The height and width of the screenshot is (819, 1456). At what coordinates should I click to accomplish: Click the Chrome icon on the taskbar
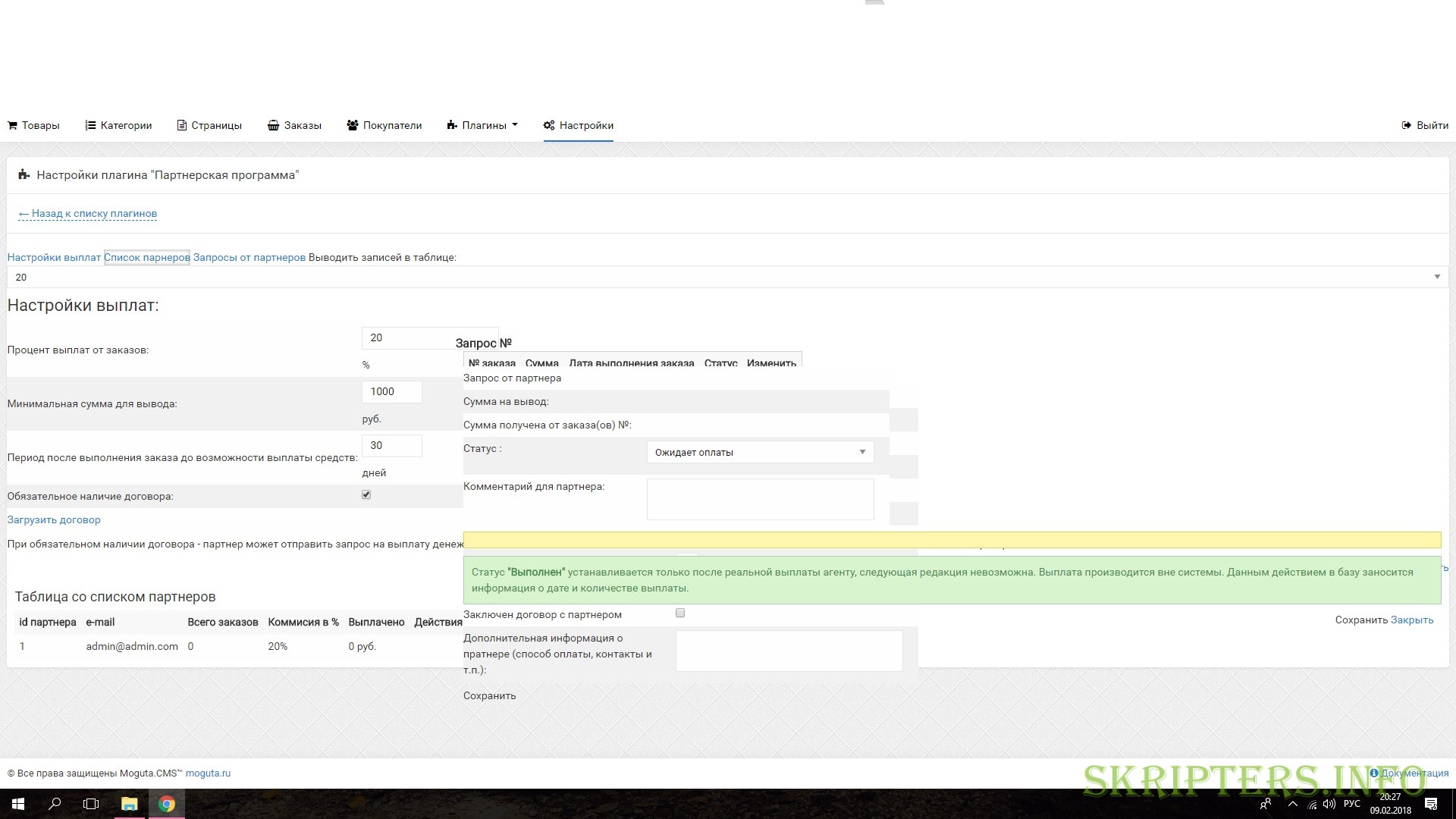pos(167,804)
